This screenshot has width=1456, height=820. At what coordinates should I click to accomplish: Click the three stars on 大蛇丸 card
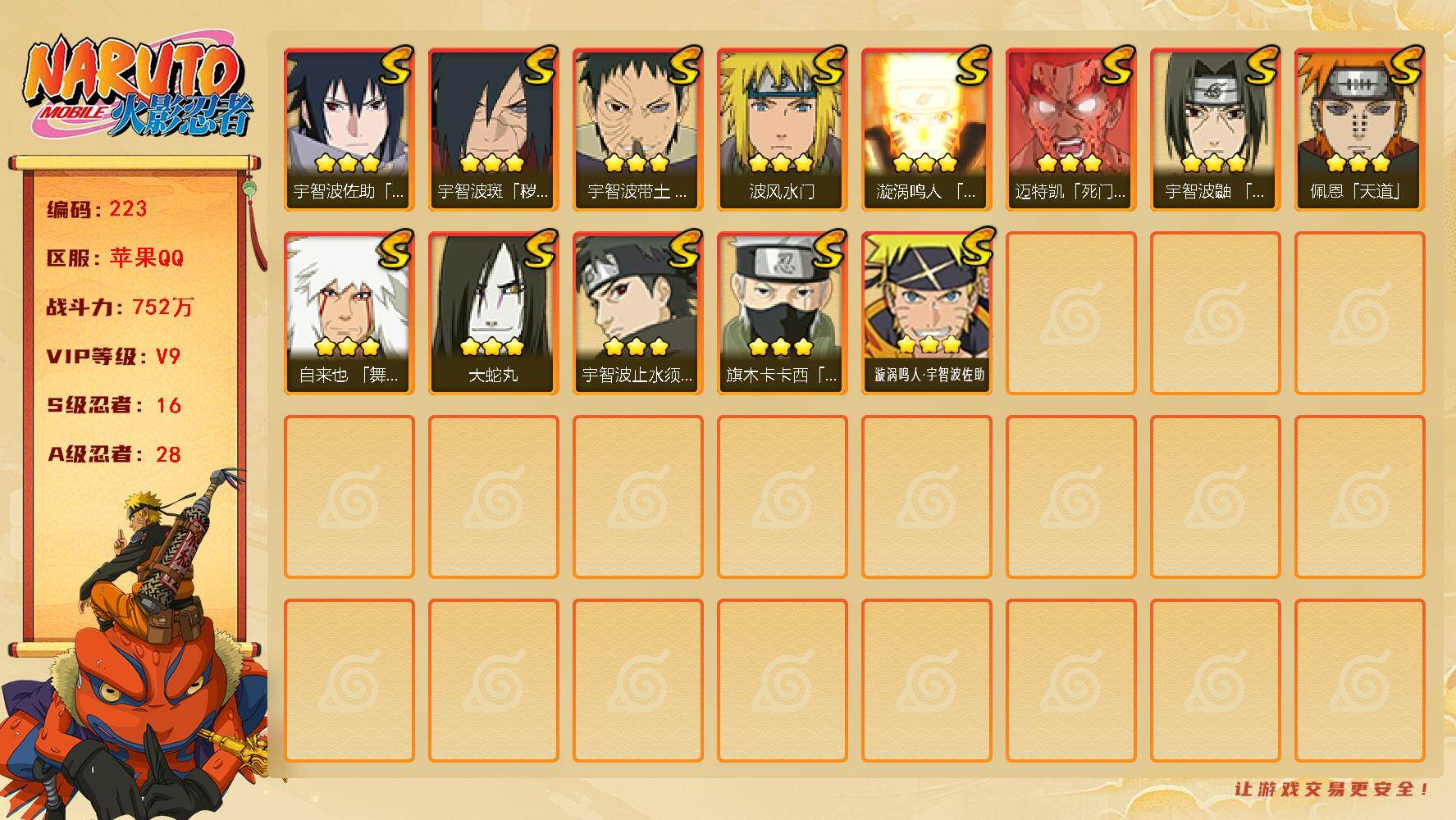(x=492, y=347)
